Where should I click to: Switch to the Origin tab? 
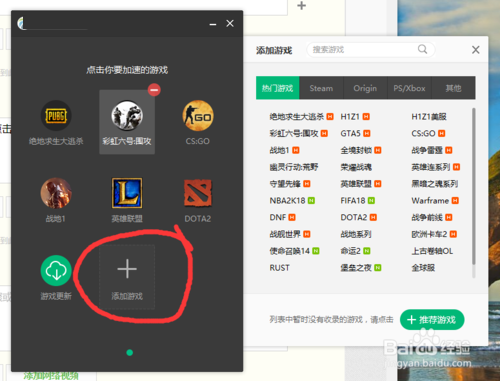click(x=365, y=88)
